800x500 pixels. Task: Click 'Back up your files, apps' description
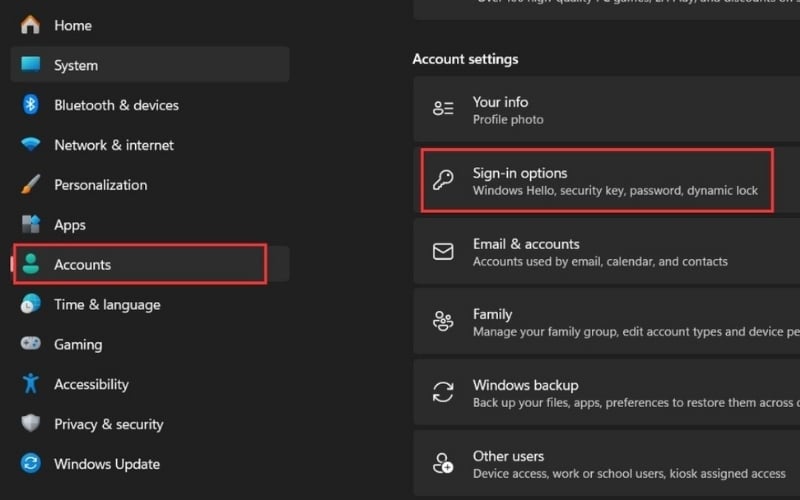coord(636,403)
